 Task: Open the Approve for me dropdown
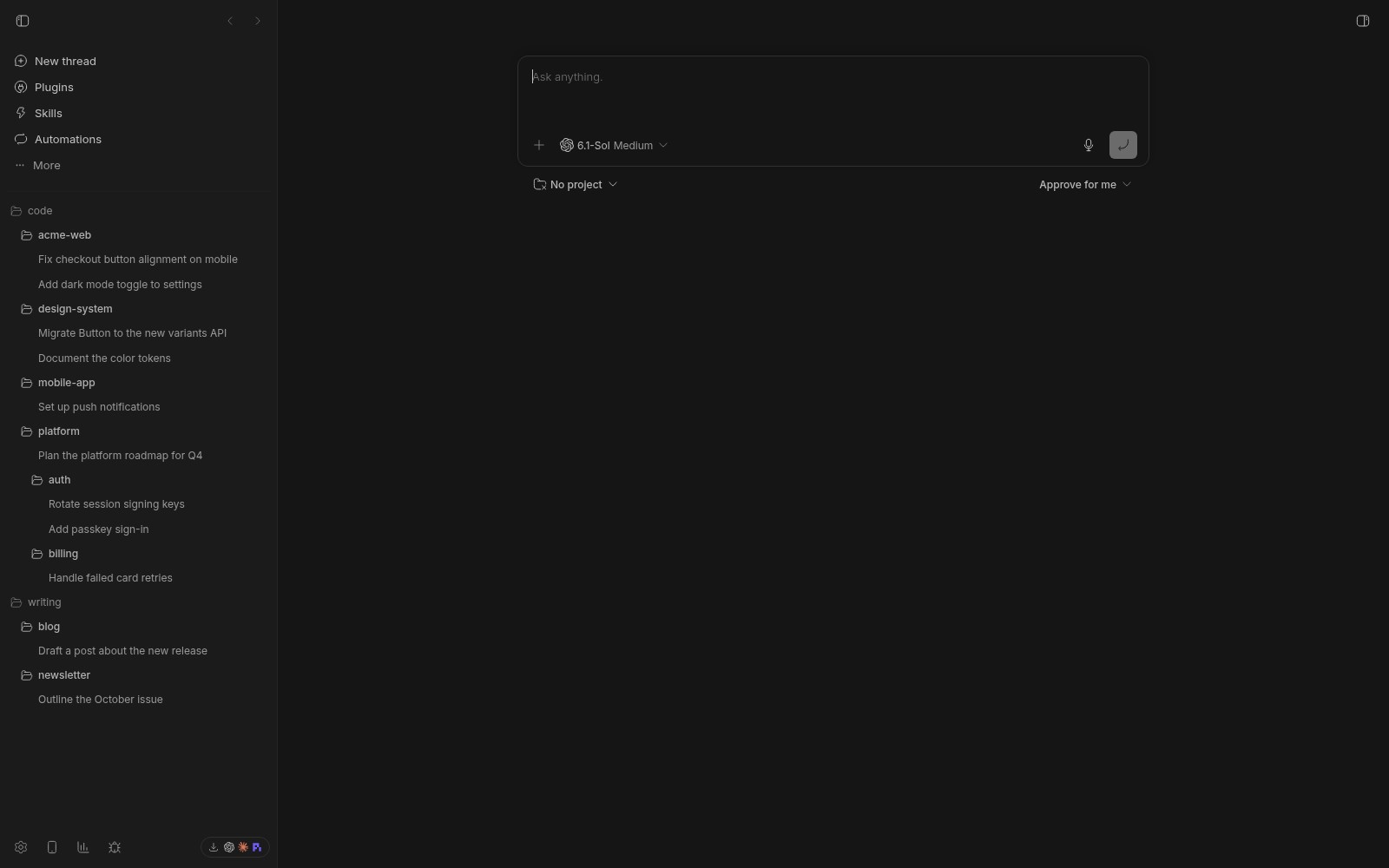click(1085, 184)
